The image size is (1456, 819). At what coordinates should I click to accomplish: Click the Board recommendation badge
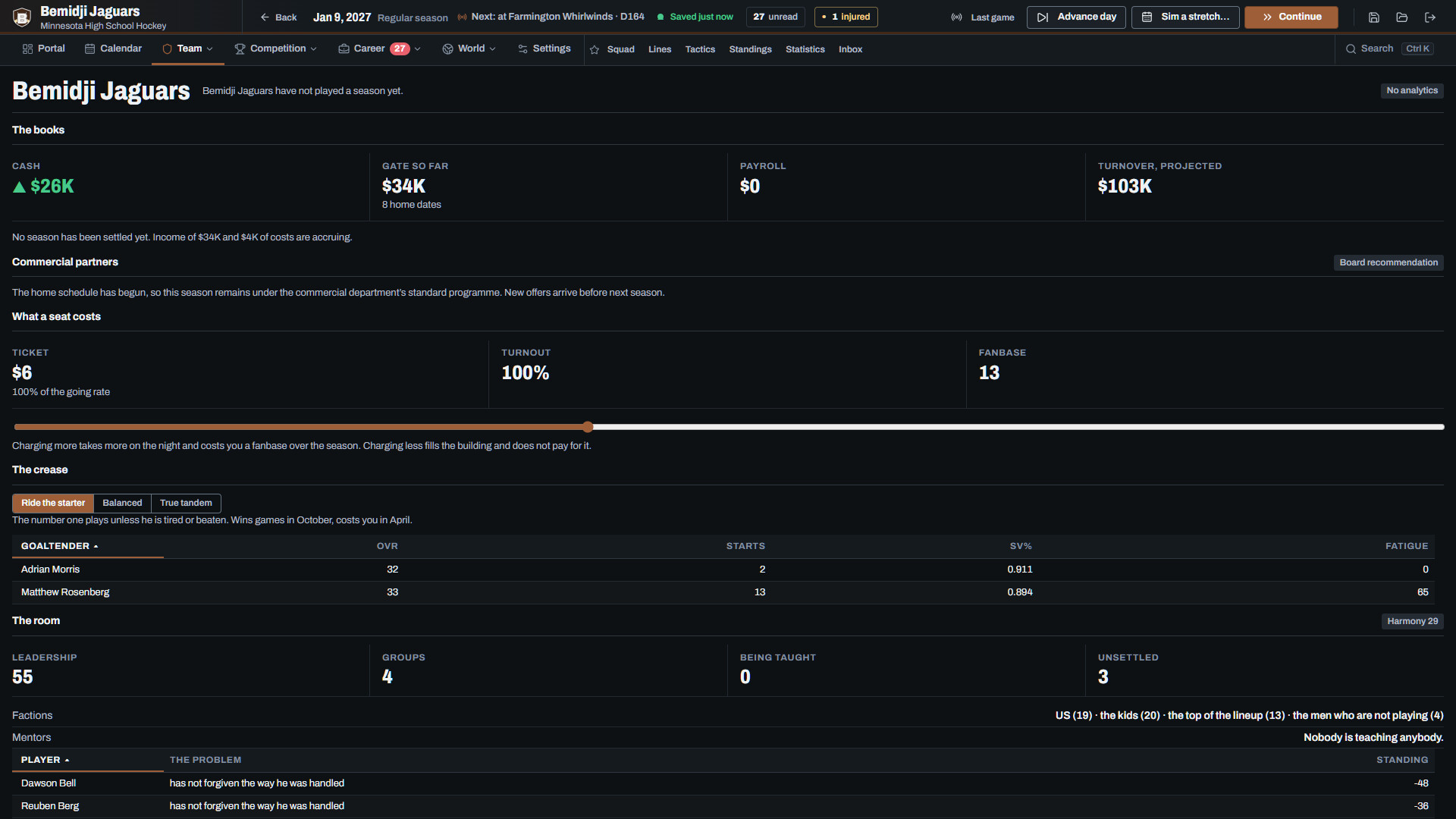(x=1389, y=262)
